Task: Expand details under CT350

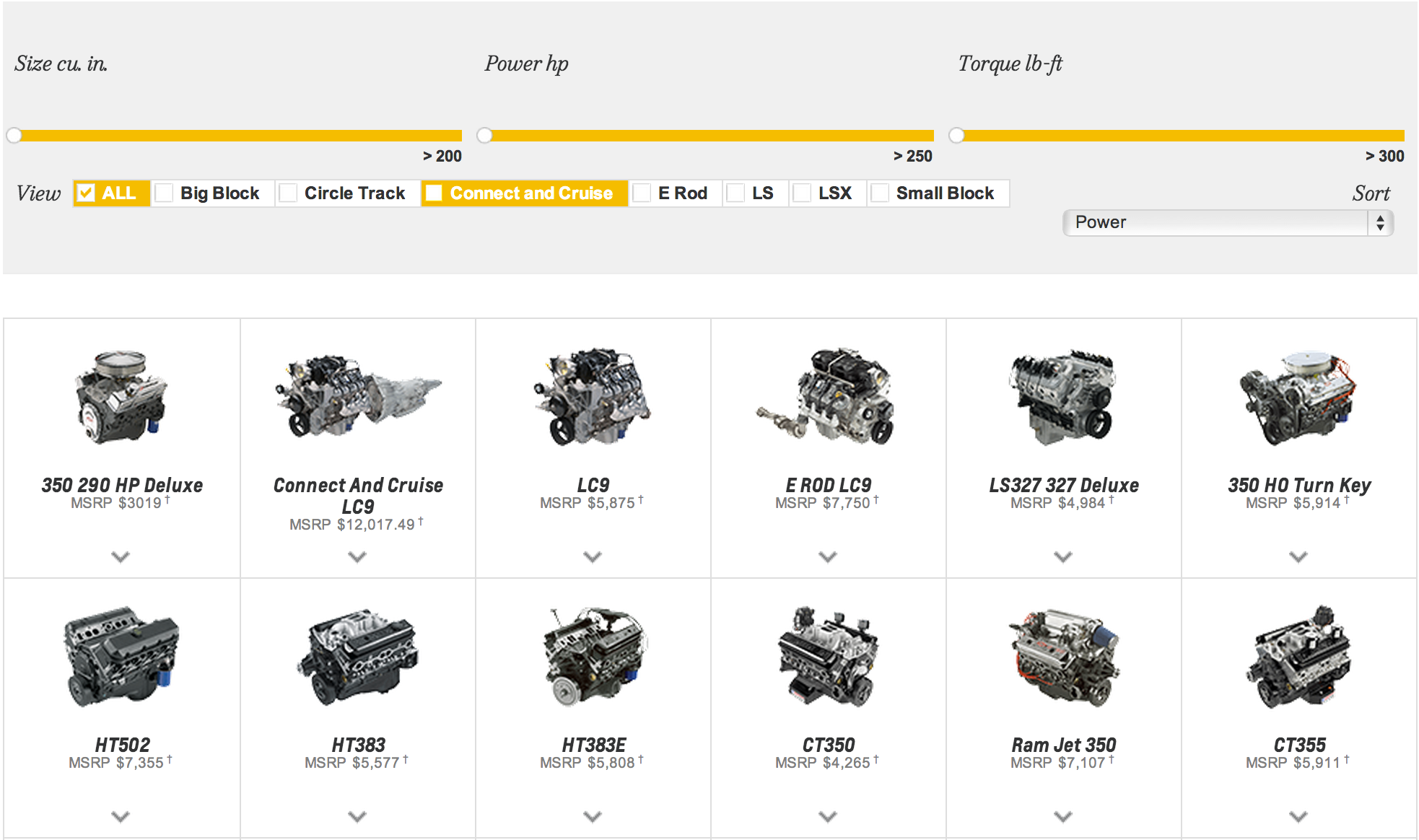Action: point(828,816)
